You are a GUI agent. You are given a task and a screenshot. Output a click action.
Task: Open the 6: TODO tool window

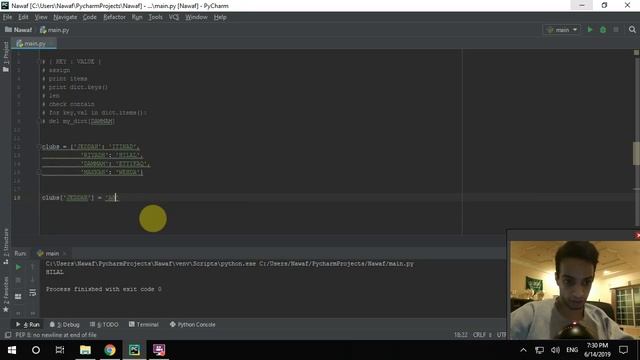click(x=104, y=324)
